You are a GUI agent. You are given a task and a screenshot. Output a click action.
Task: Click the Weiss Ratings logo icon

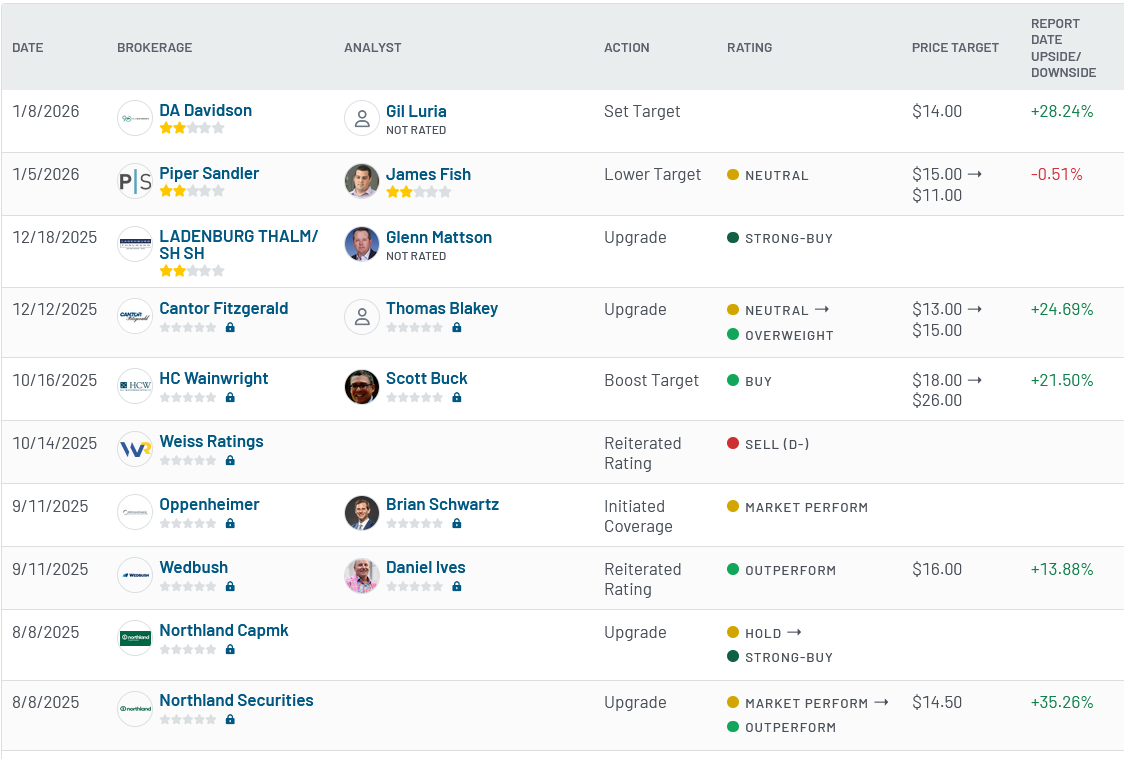tap(135, 449)
